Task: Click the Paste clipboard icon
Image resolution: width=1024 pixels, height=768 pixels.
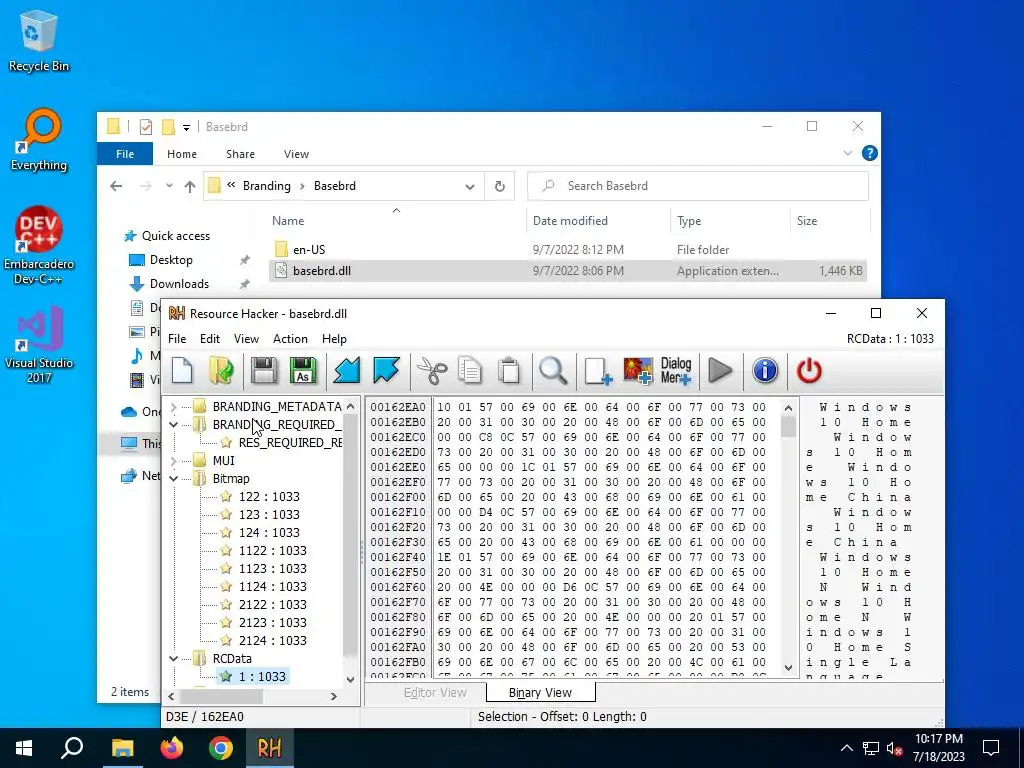Action: [x=509, y=370]
